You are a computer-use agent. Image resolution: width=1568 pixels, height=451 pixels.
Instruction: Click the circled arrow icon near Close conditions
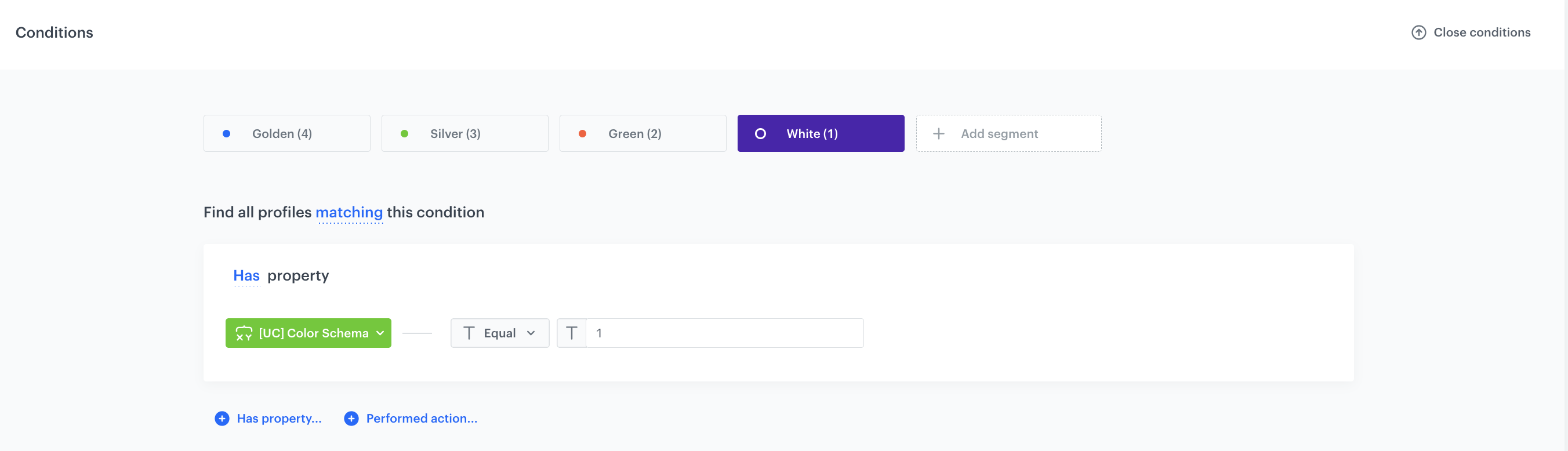point(1418,33)
